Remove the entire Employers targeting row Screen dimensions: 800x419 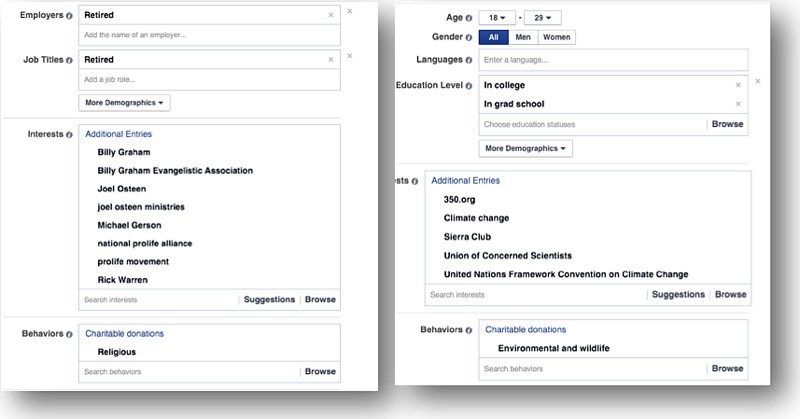[x=349, y=11]
